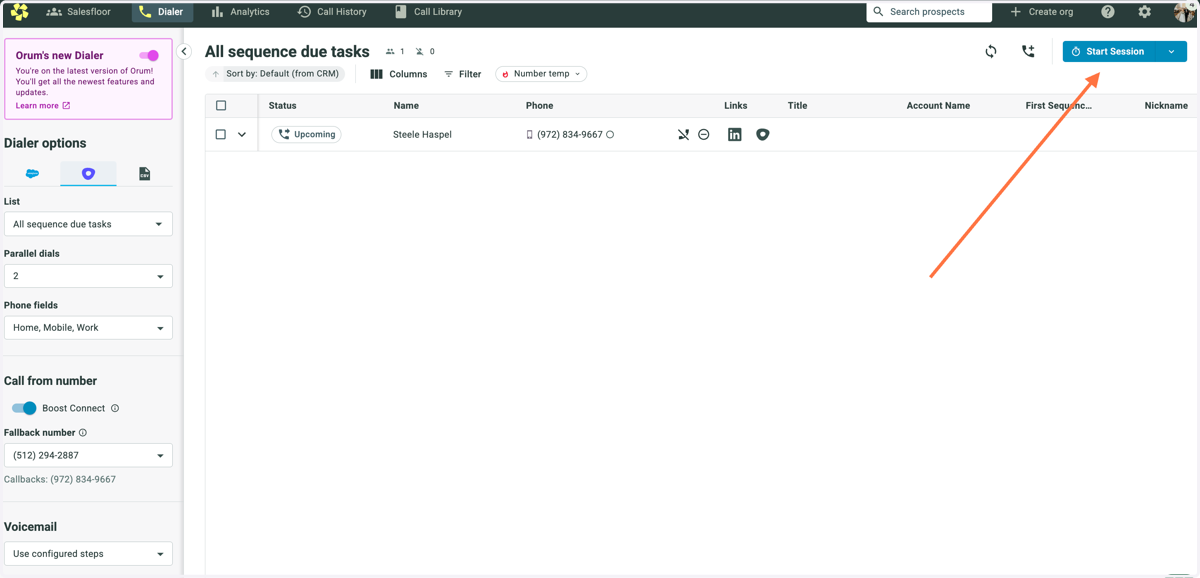Viewport: 1200px width, 578px height.
Task: Click the Upcoming status badge
Action: click(x=307, y=134)
